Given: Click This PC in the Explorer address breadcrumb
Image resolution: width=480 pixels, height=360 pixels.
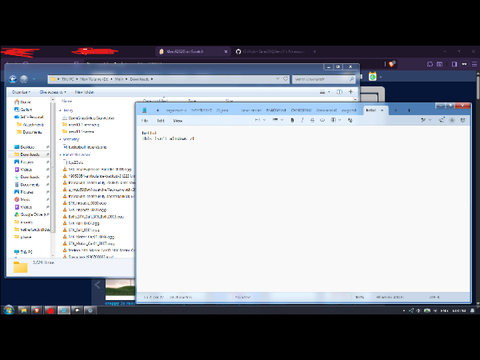Looking at the screenshot, I should (x=68, y=79).
